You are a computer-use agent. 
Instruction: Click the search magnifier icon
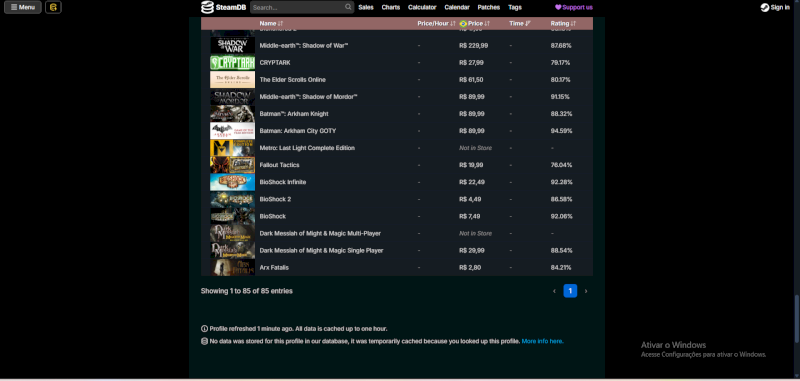tap(348, 7)
